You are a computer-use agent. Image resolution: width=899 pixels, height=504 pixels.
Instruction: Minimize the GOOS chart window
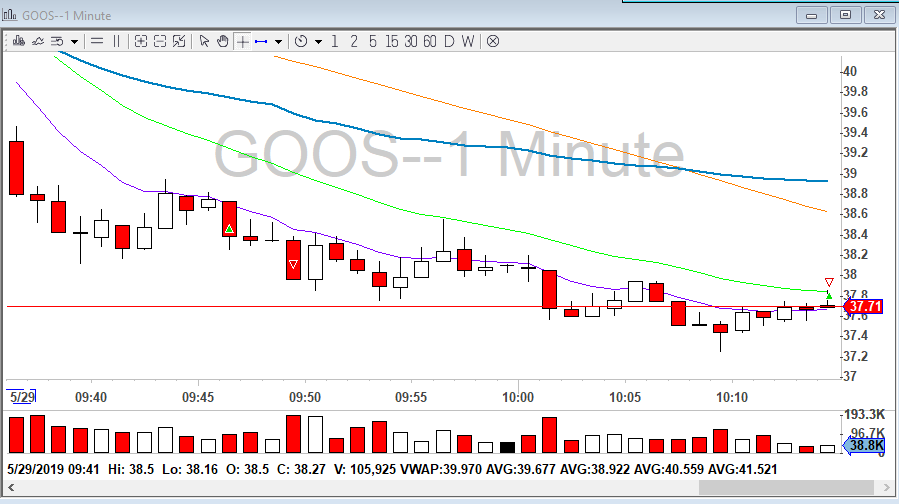811,15
